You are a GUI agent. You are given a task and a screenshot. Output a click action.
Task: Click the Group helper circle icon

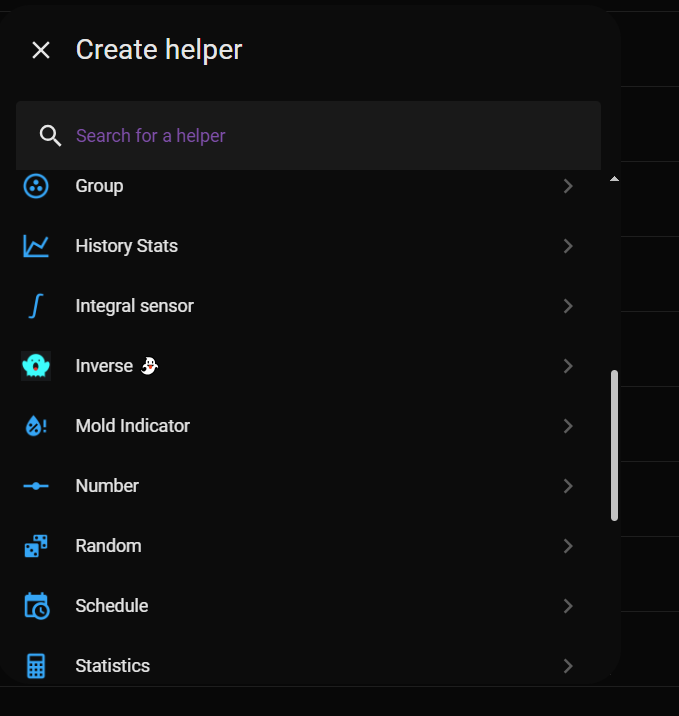(36, 186)
